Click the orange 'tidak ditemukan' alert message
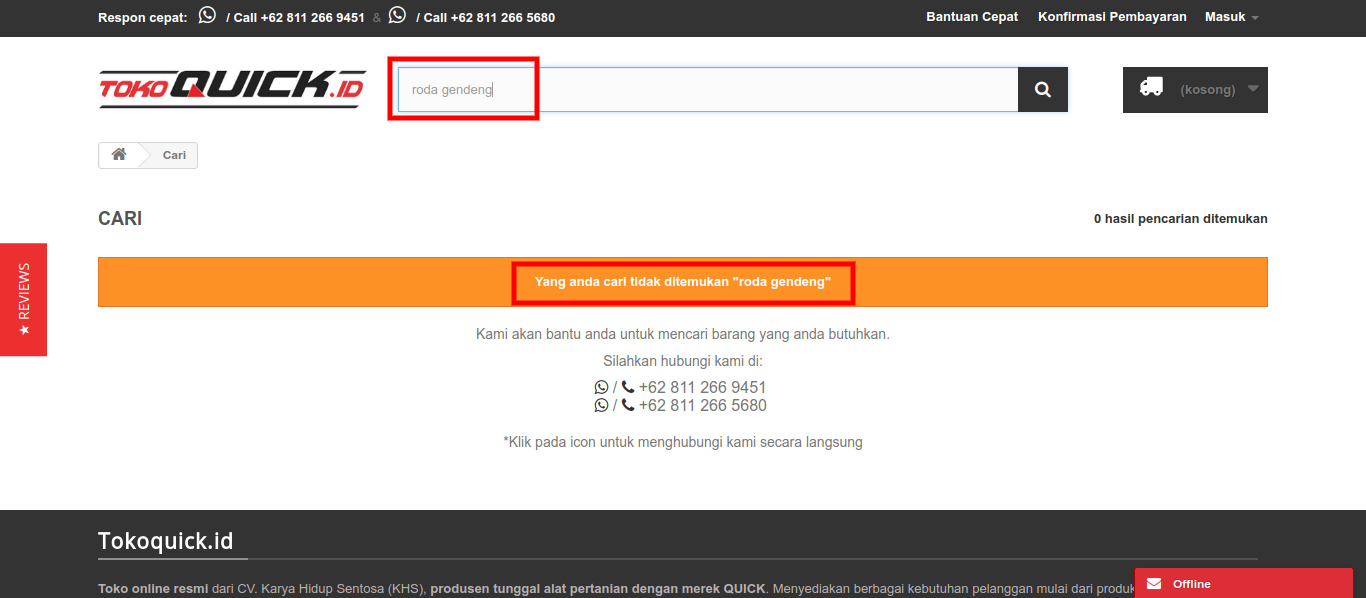 [683, 282]
